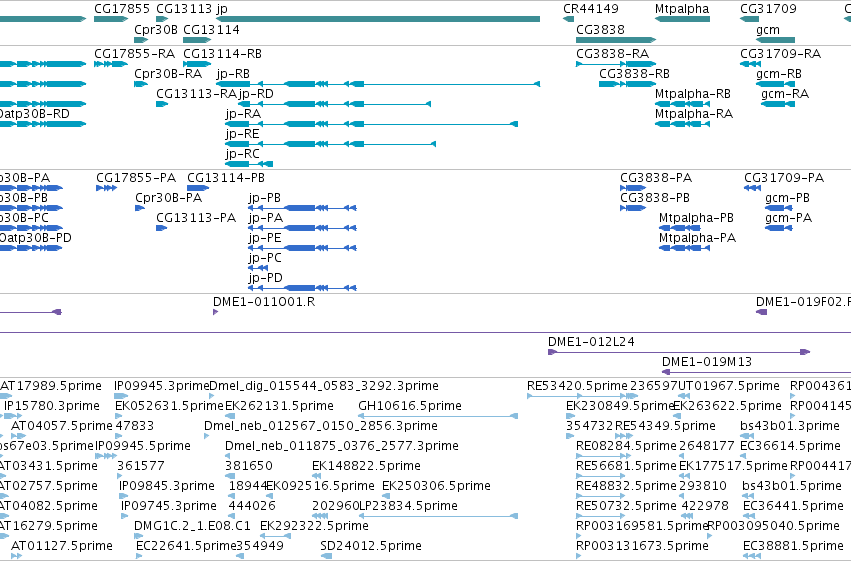Viewport: 851px width, 561px height.
Task: Click protein CG13113-PA label
Action: 196,218
